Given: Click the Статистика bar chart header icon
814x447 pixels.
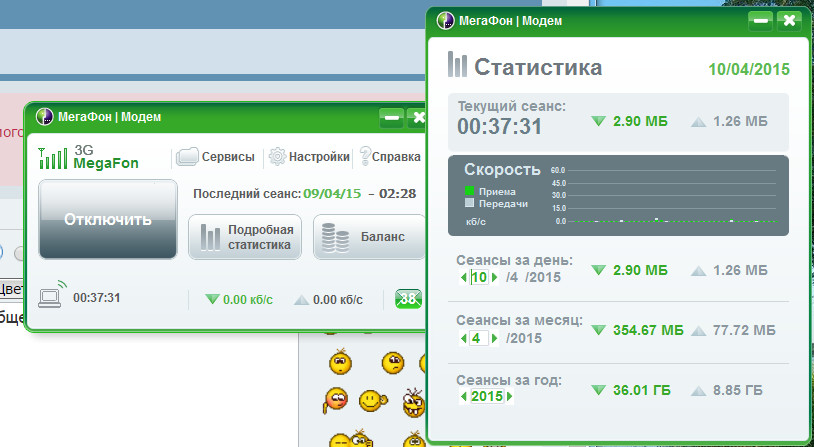Looking at the screenshot, I should click(x=457, y=66).
